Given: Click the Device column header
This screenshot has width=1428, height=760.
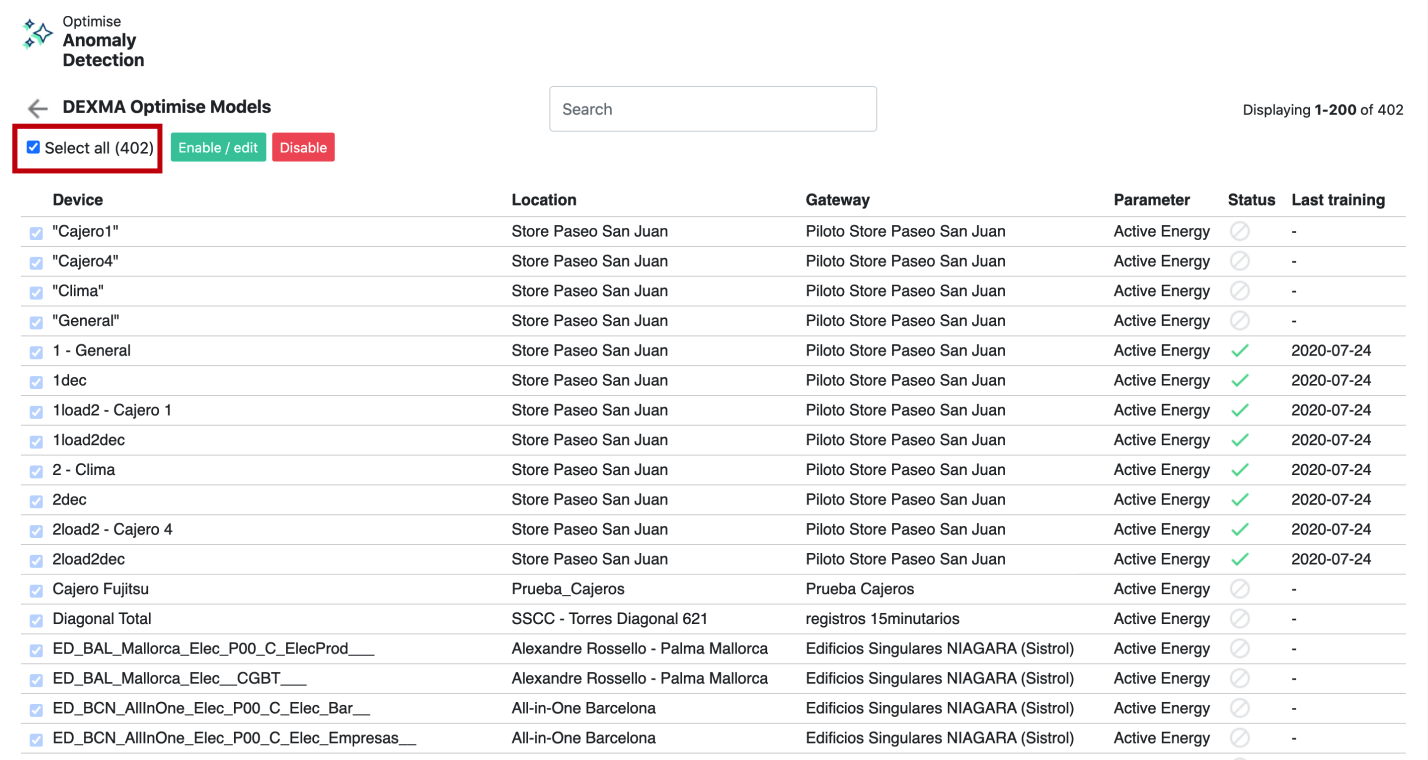Looking at the screenshot, I should [78, 200].
